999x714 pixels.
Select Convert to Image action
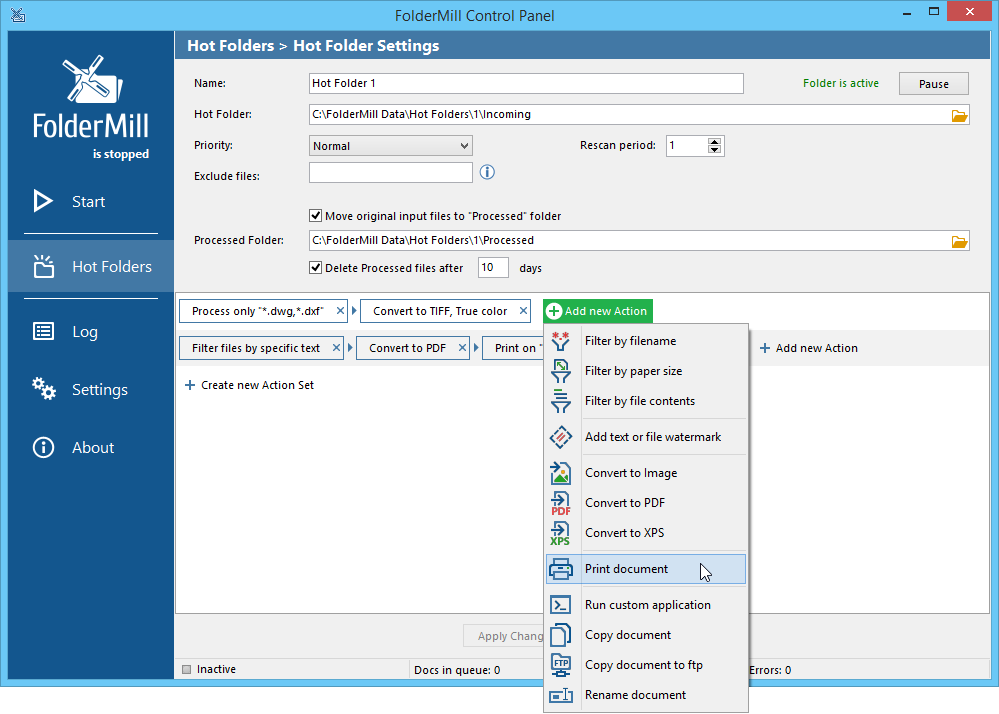point(646,473)
